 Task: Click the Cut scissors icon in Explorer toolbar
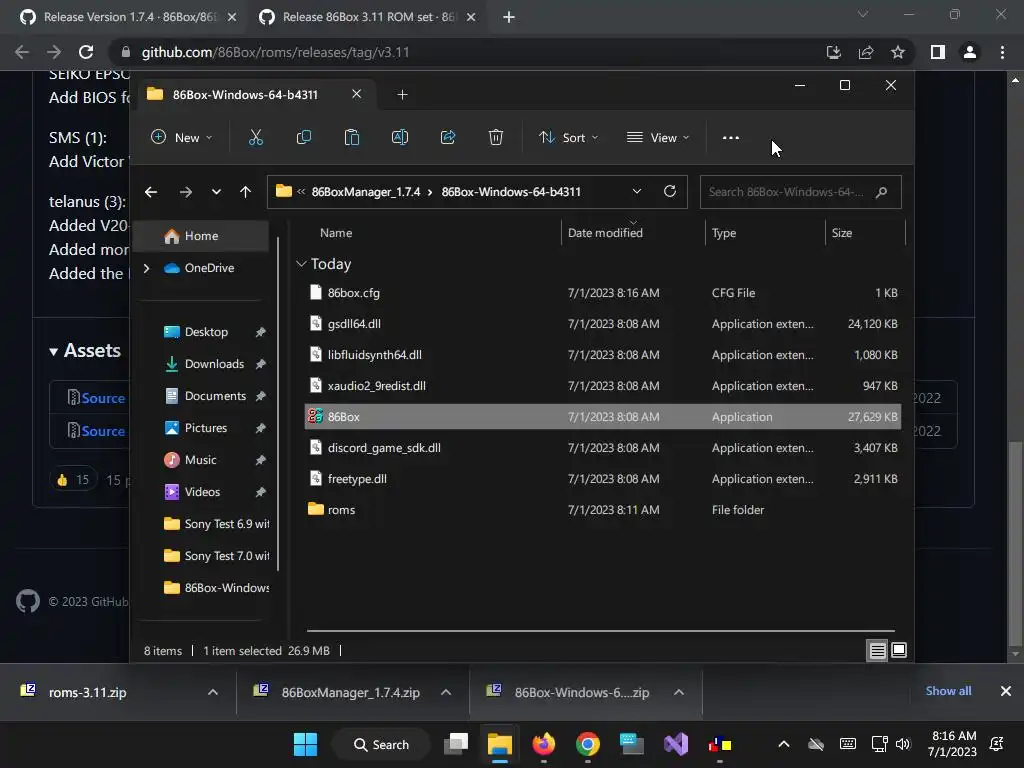coord(255,137)
